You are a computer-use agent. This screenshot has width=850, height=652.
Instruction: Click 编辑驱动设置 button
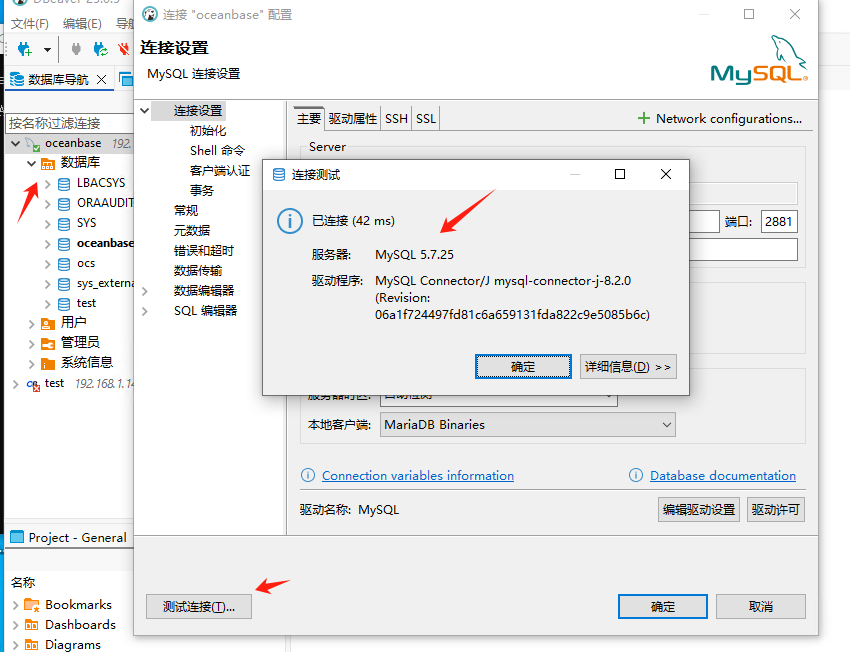(699, 510)
